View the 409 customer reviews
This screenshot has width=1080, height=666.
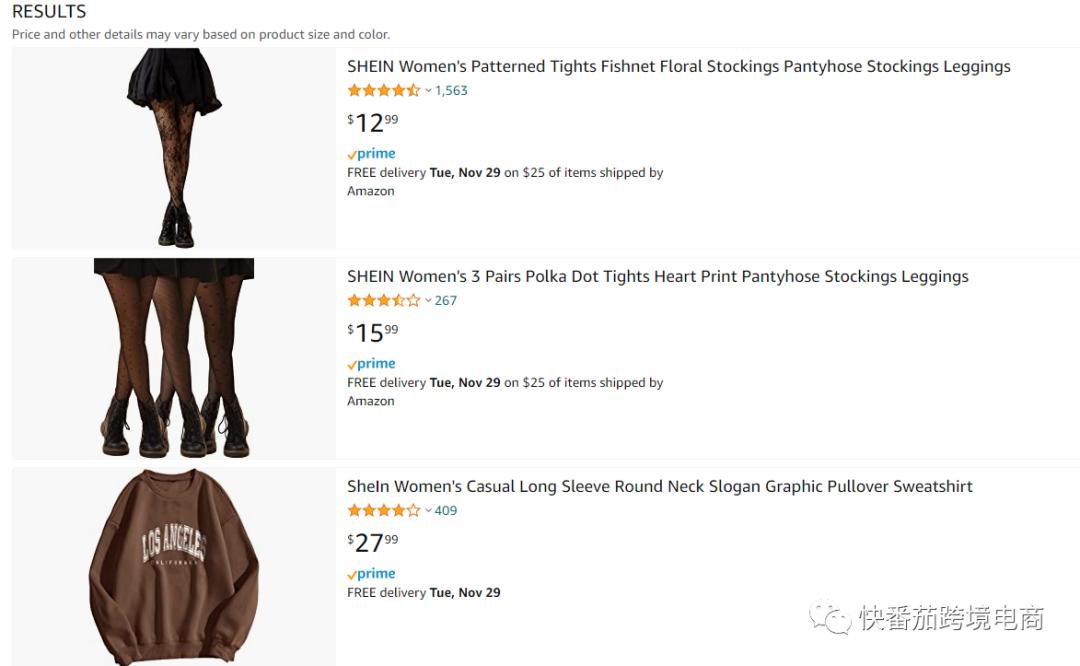(x=446, y=511)
